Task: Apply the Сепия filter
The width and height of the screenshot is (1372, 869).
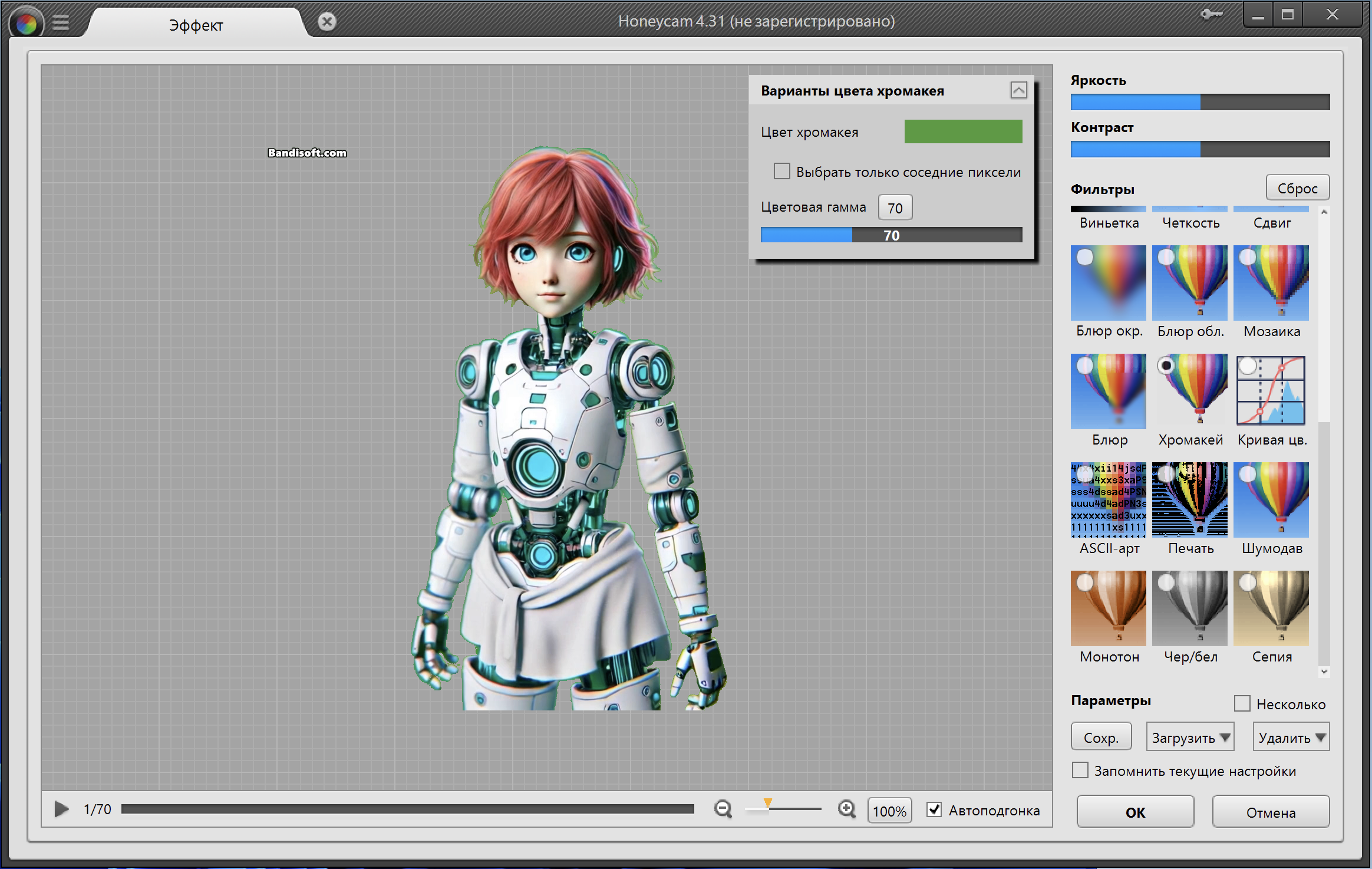Action: pos(1271,608)
